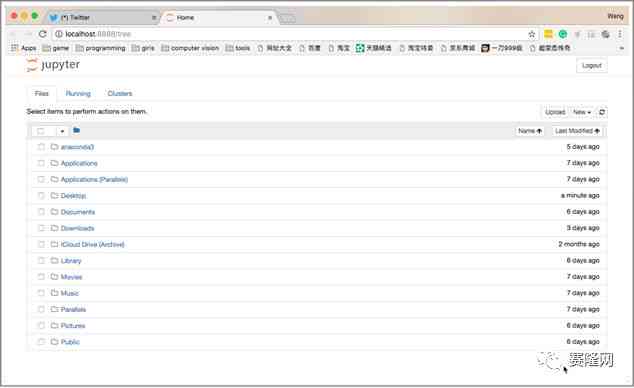Click the Jupyter logo
The image size is (634, 388).
pos(53,65)
